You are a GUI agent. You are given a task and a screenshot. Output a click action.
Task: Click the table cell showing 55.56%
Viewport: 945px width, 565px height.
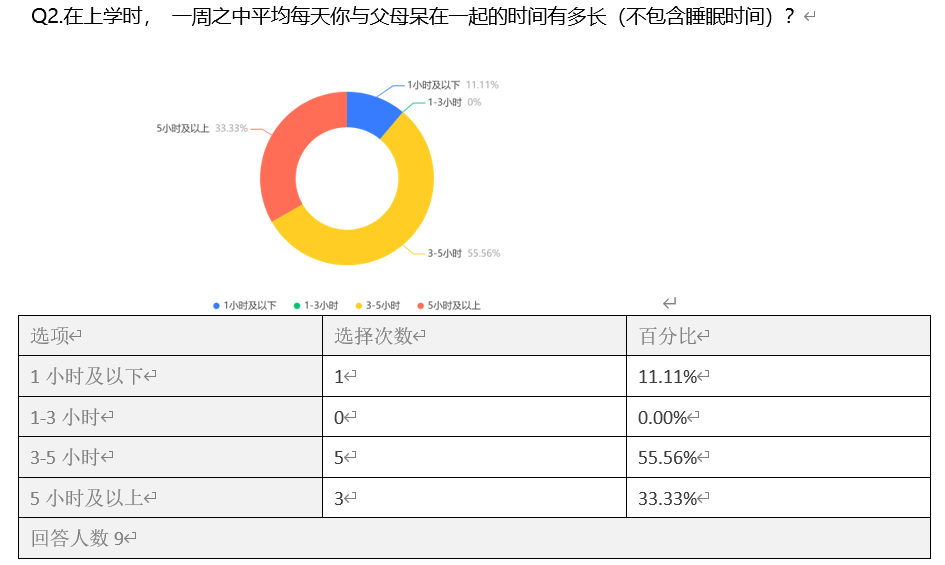(x=778, y=457)
